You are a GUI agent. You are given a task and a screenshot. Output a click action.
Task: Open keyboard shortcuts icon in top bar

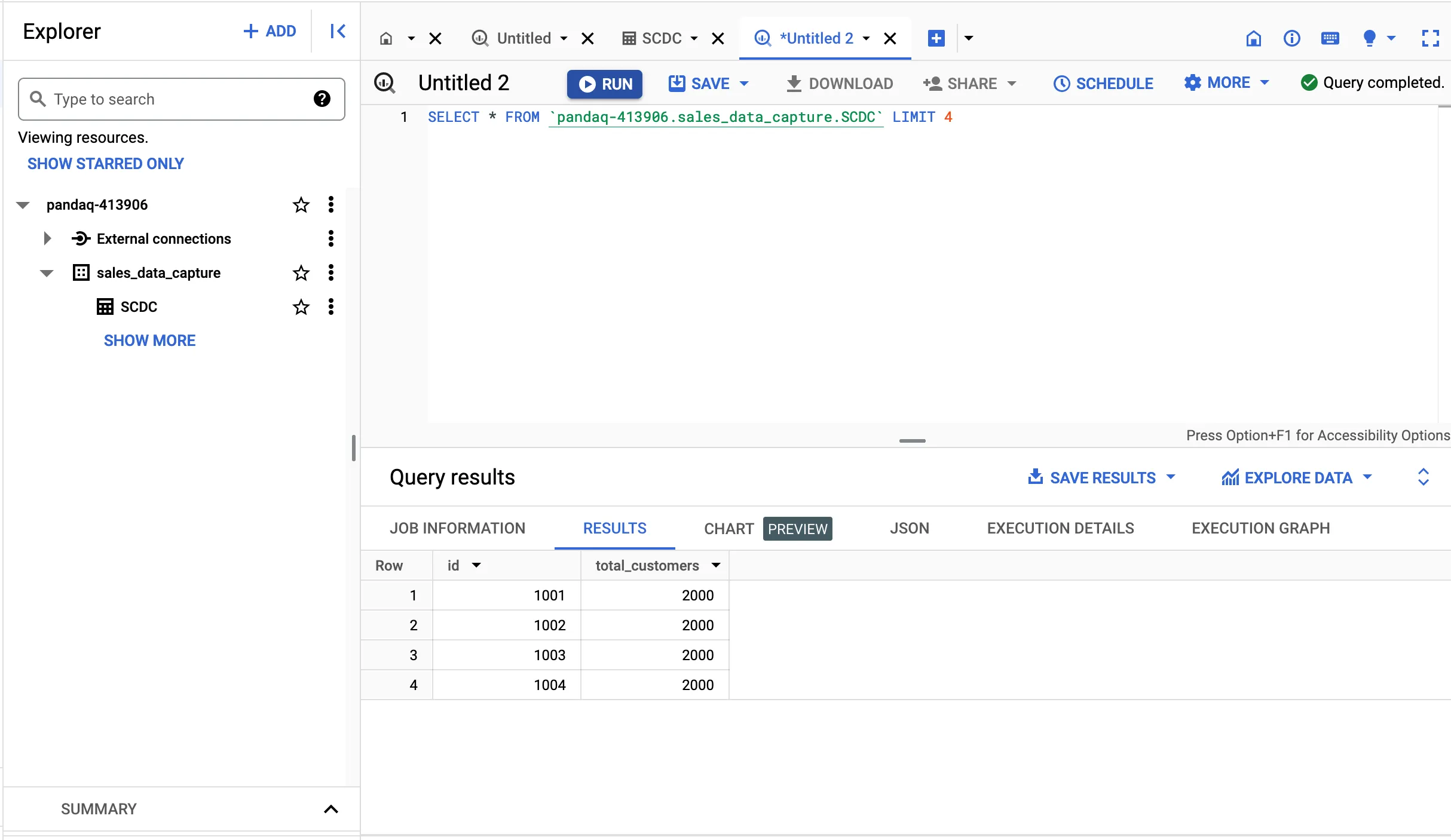tap(1330, 38)
